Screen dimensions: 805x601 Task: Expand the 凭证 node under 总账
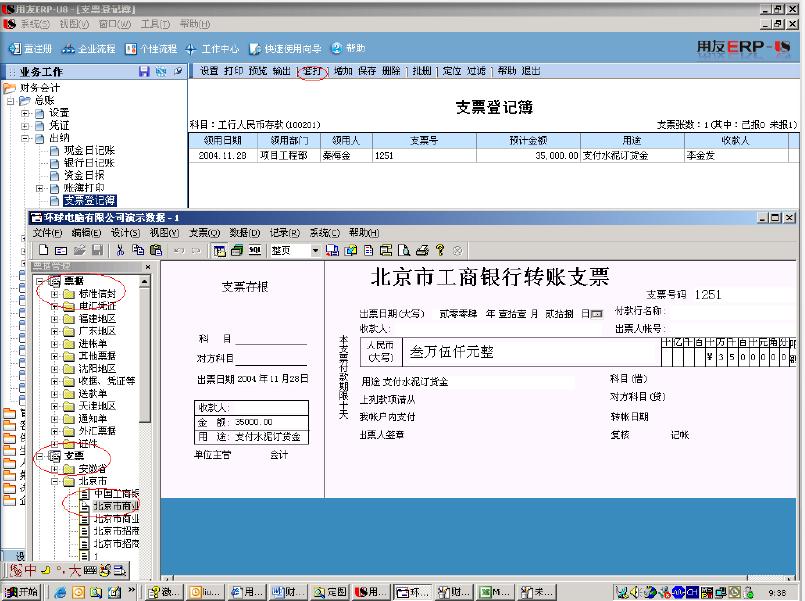click(x=25, y=126)
